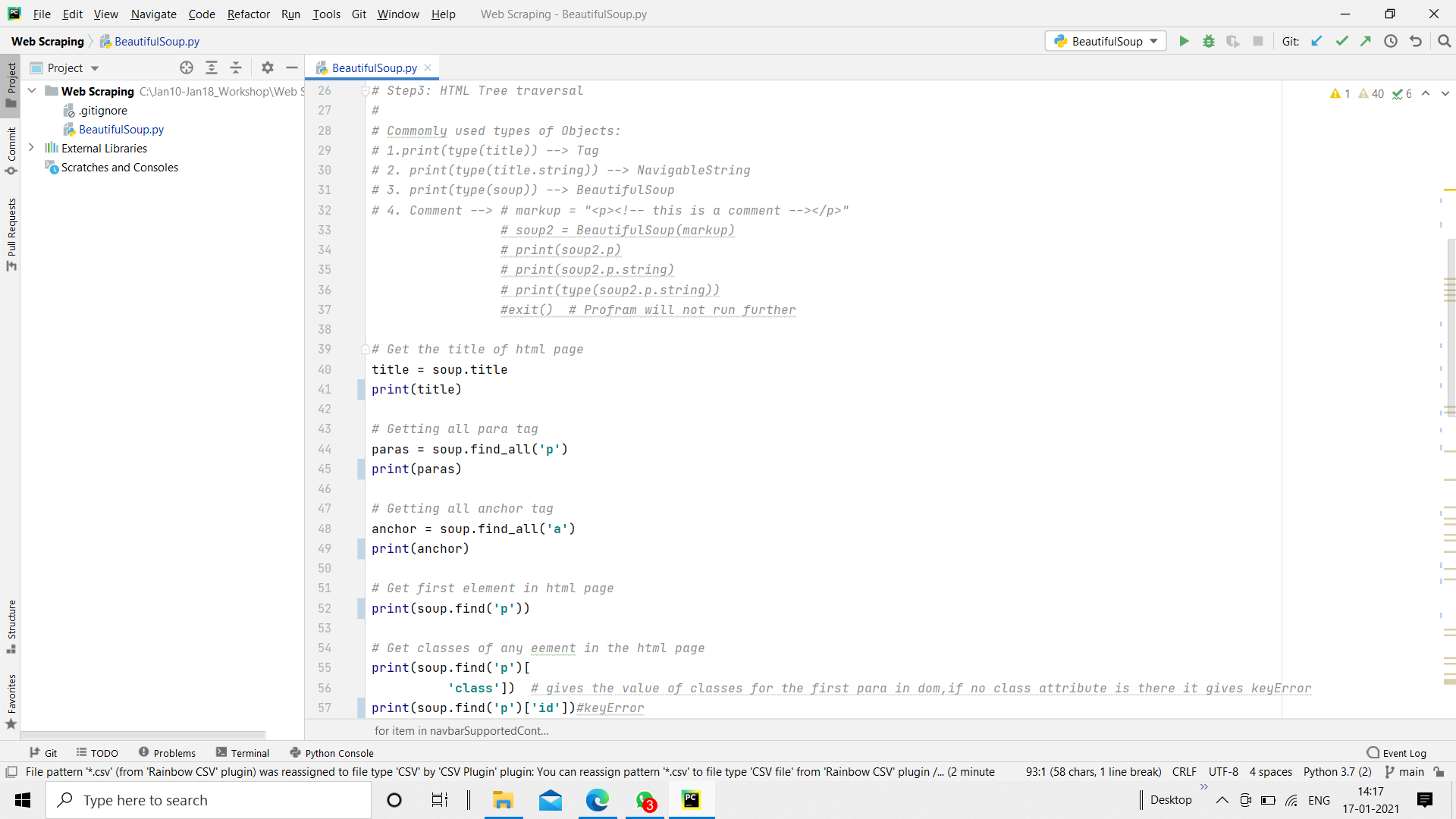
Task: Open the Terminal tab
Action: point(243,753)
